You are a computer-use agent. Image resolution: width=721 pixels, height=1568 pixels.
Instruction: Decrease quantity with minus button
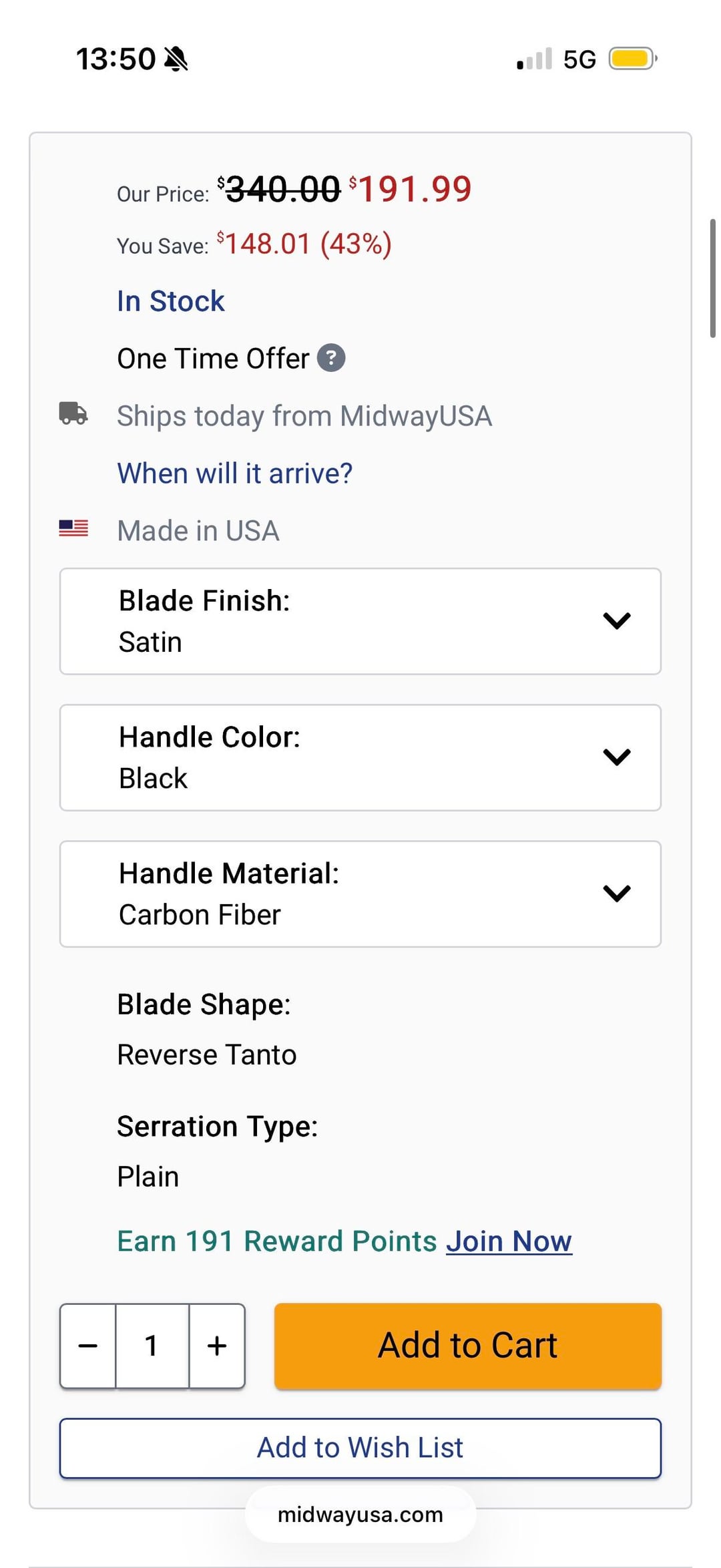point(88,1346)
